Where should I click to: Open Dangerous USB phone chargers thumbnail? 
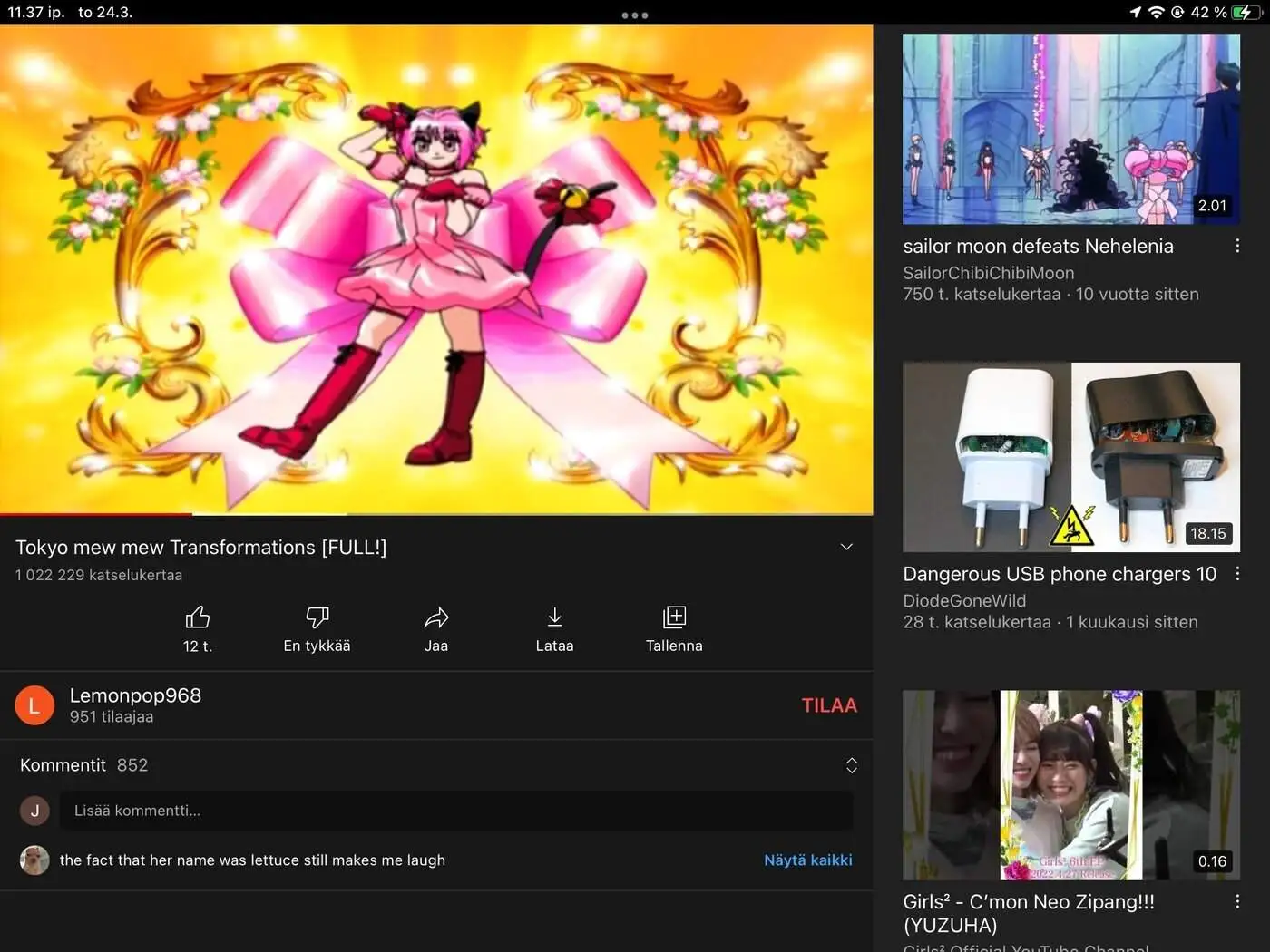[1071, 457]
